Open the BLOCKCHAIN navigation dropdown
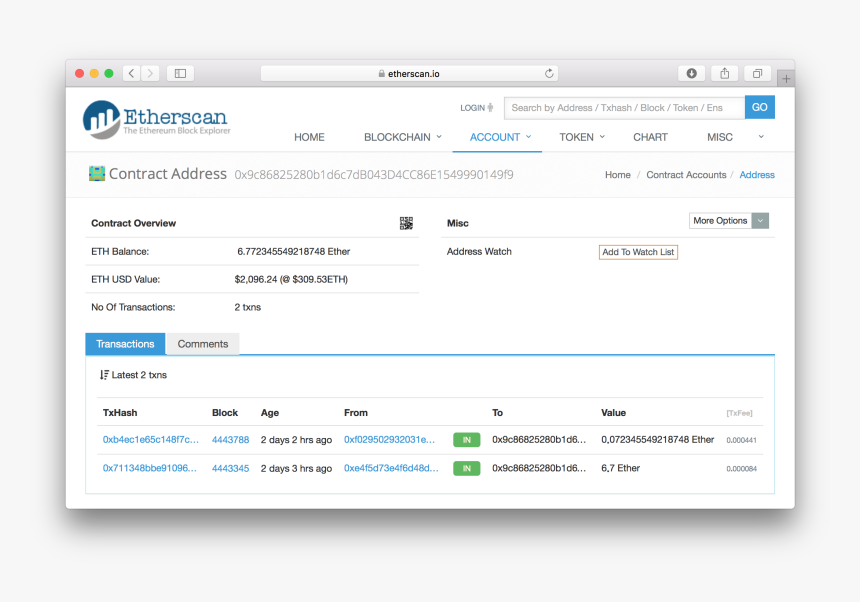The height and width of the screenshot is (602, 860). point(402,137)
